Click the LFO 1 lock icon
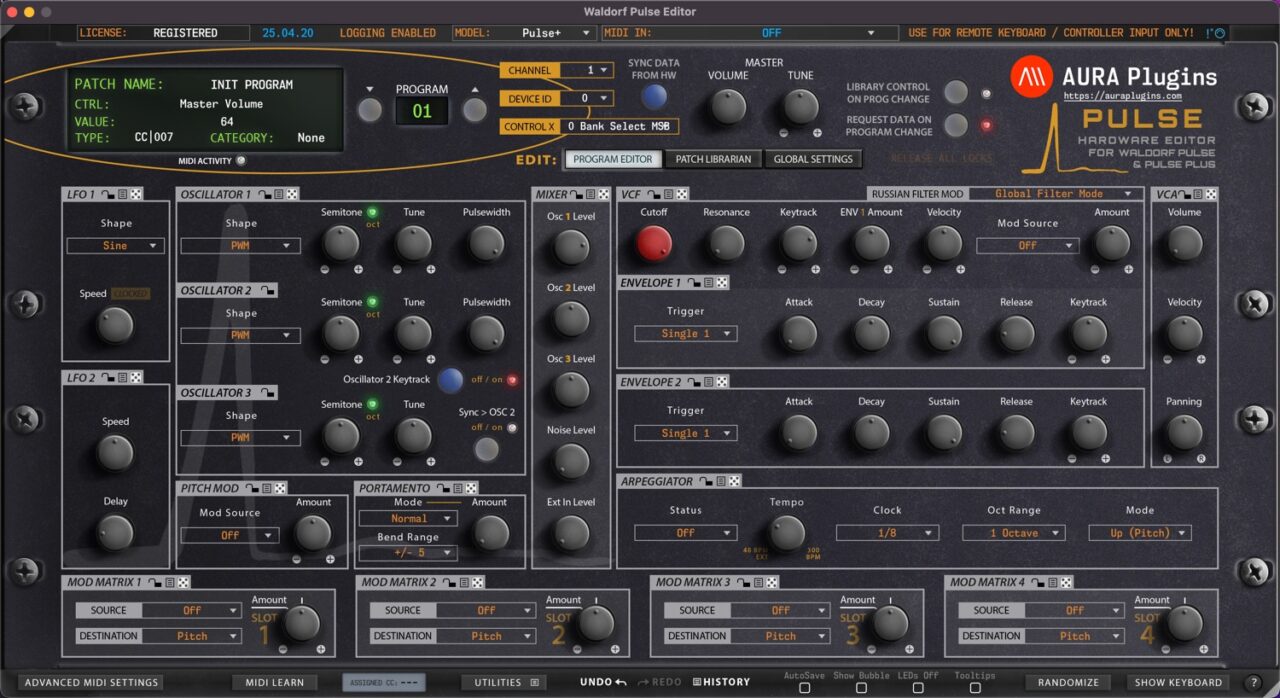Image resolution: width=1280 pixels, height=698 pixels. 107,194
